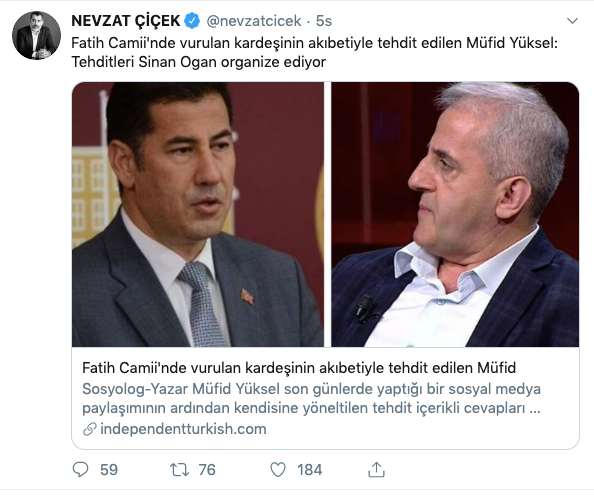
Task: Open the NEVZAT ÇİÇEK display name
Action: [126, 20]
